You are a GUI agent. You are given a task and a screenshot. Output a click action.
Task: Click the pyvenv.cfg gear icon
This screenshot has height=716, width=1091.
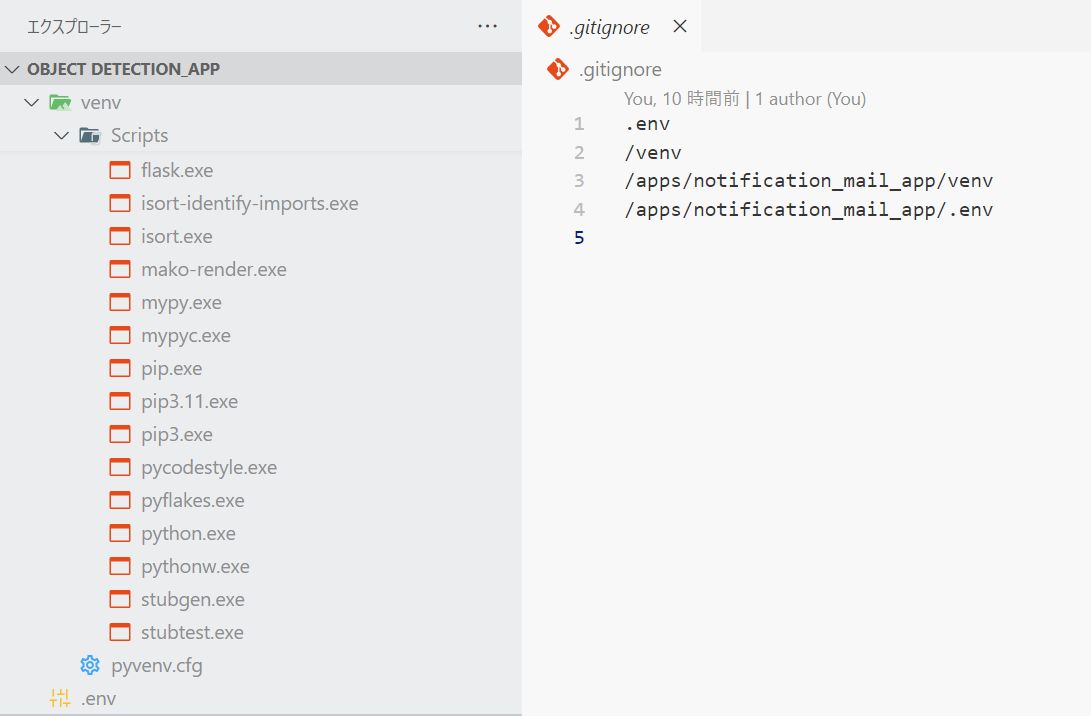(x=90, y=665)
